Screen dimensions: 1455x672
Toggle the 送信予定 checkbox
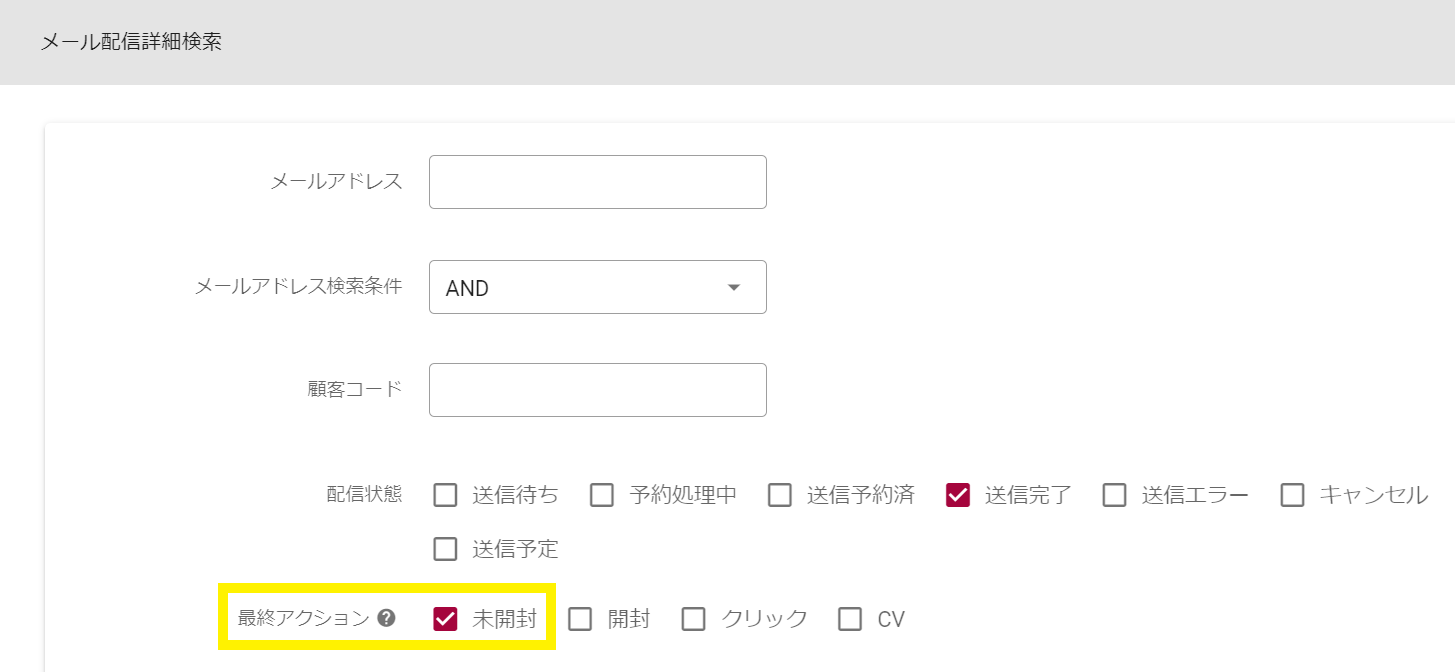pyautogui.click(x=446, y=549)
